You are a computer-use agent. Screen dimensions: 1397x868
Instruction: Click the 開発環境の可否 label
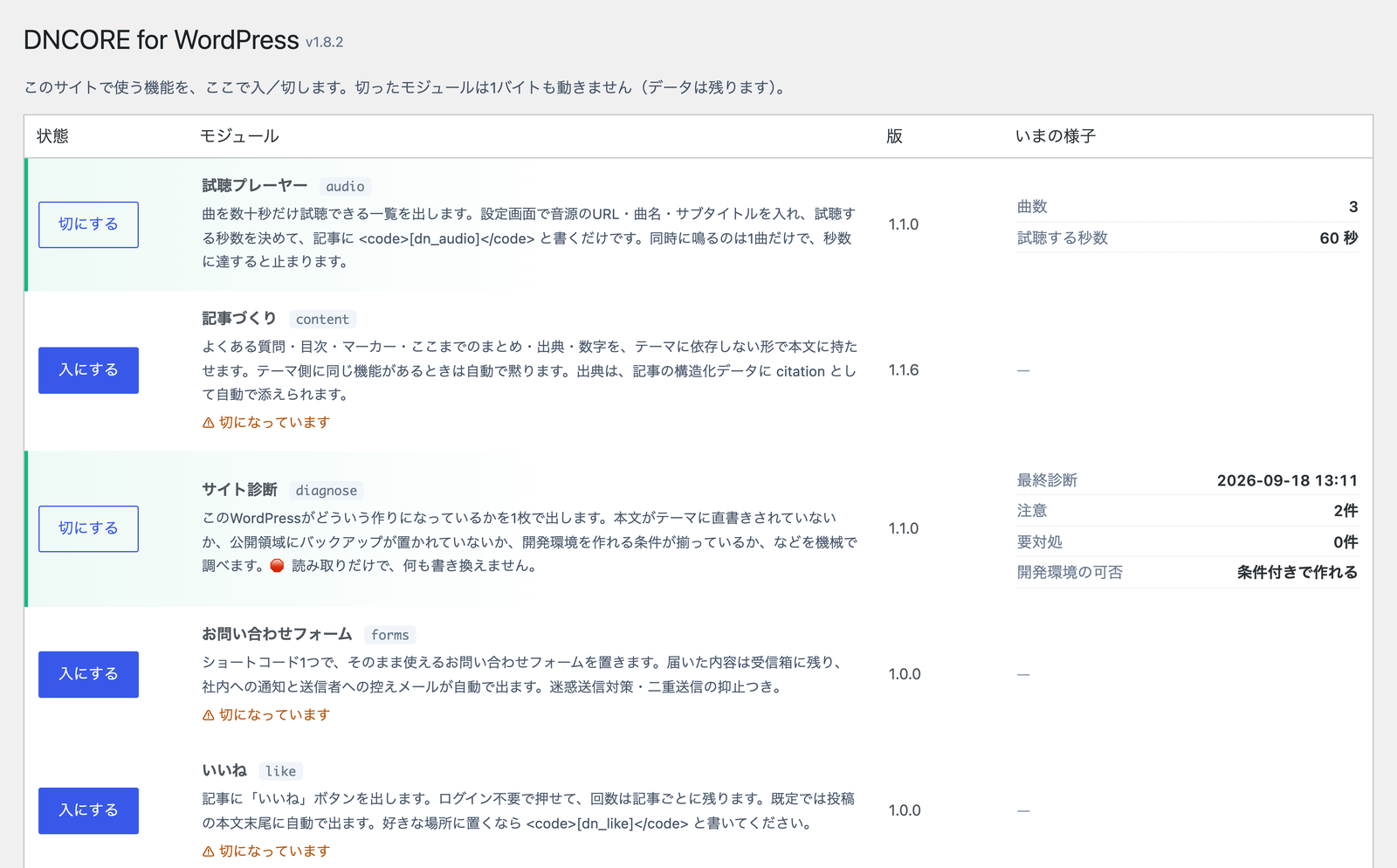pyautogui.click(x=1070, y=573)
